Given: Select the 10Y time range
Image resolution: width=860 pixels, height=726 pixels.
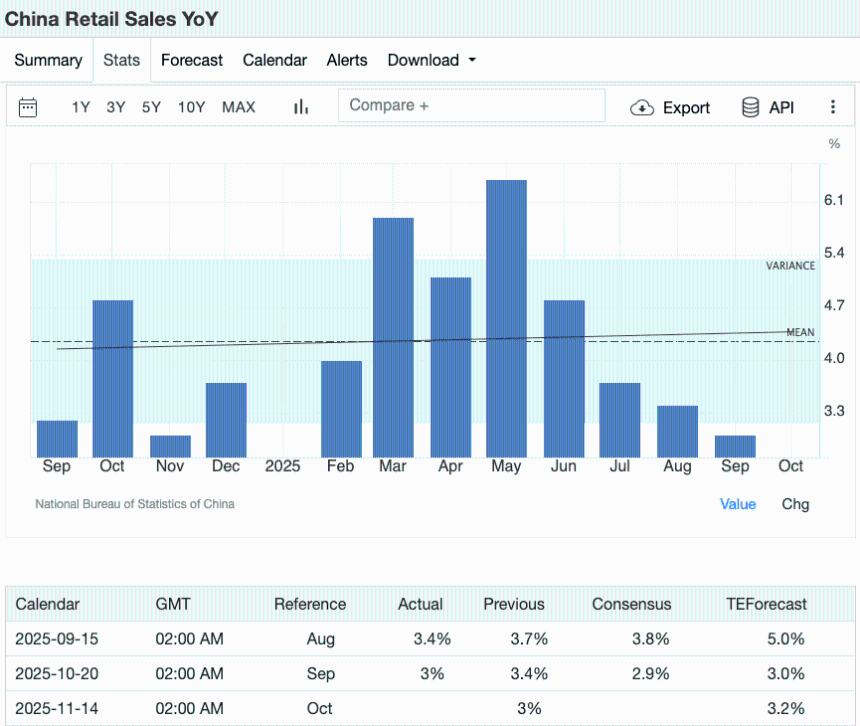Looking at the screenshot, I should 192,107.
